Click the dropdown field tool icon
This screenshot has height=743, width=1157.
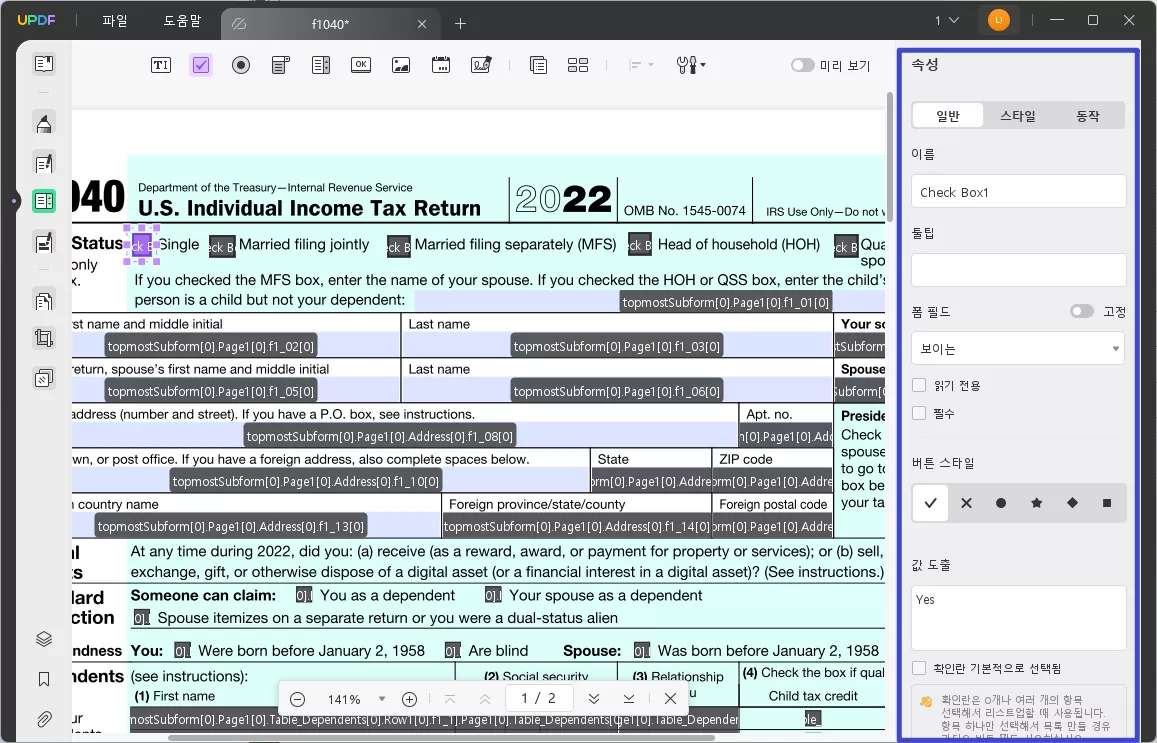pos(281,65)
